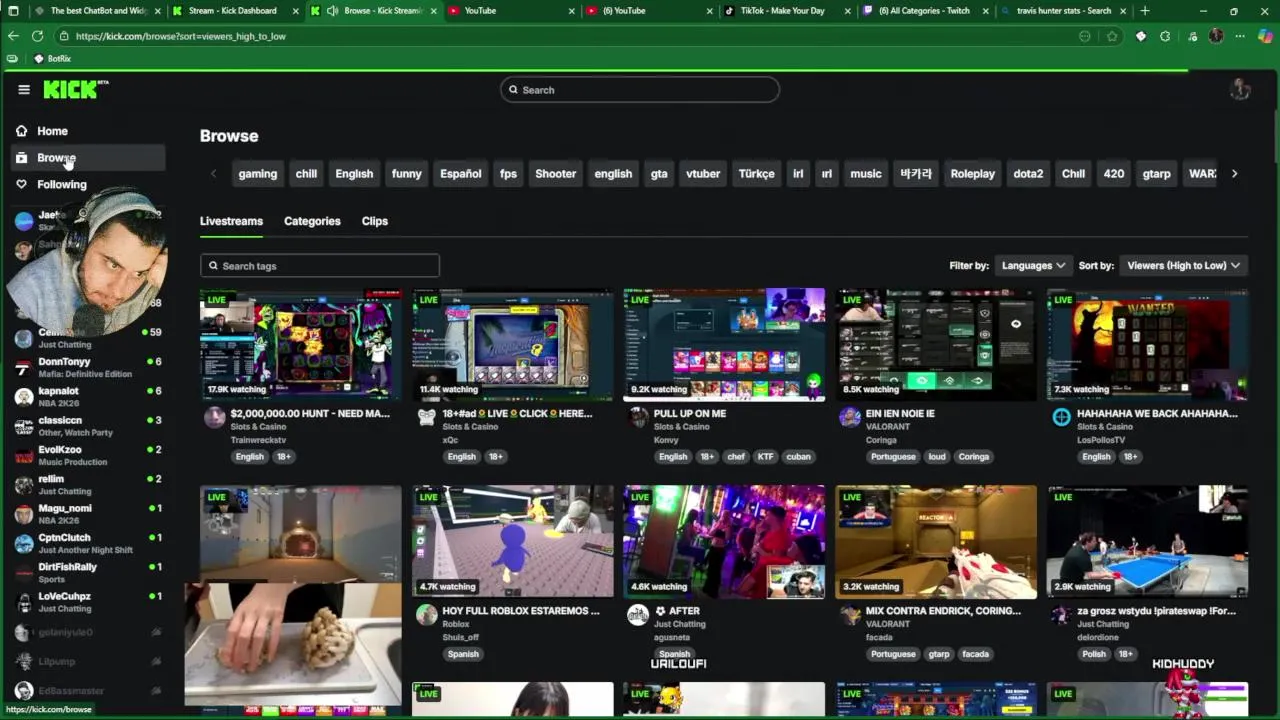This screenshot has height=720, width=1280.
Task: Select the Roleplay tag
Action: pyautogui.click(x=972, y=173)
